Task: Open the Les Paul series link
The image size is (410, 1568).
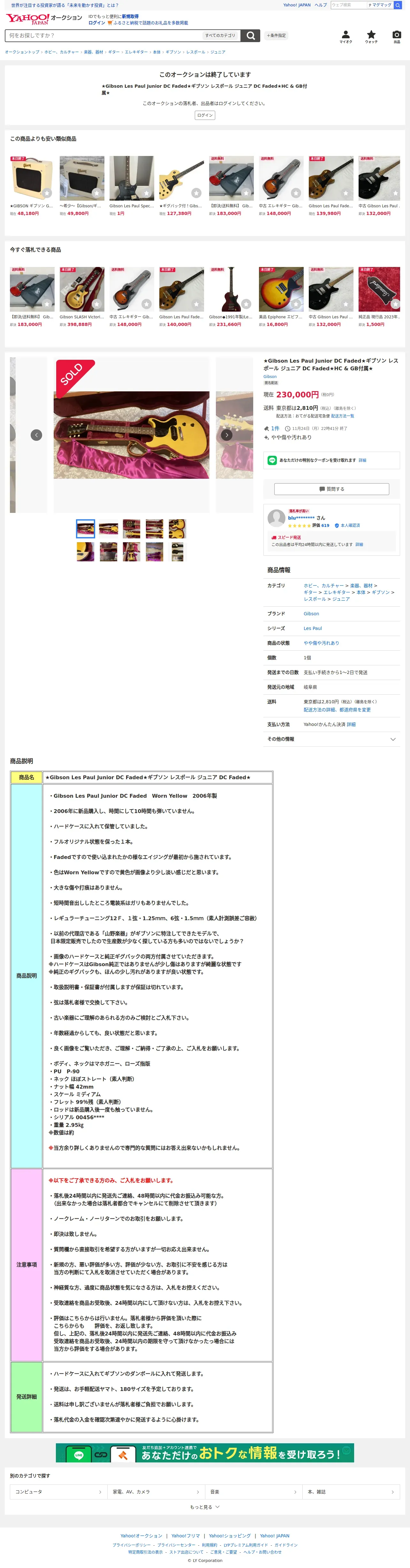Action: 313,628
